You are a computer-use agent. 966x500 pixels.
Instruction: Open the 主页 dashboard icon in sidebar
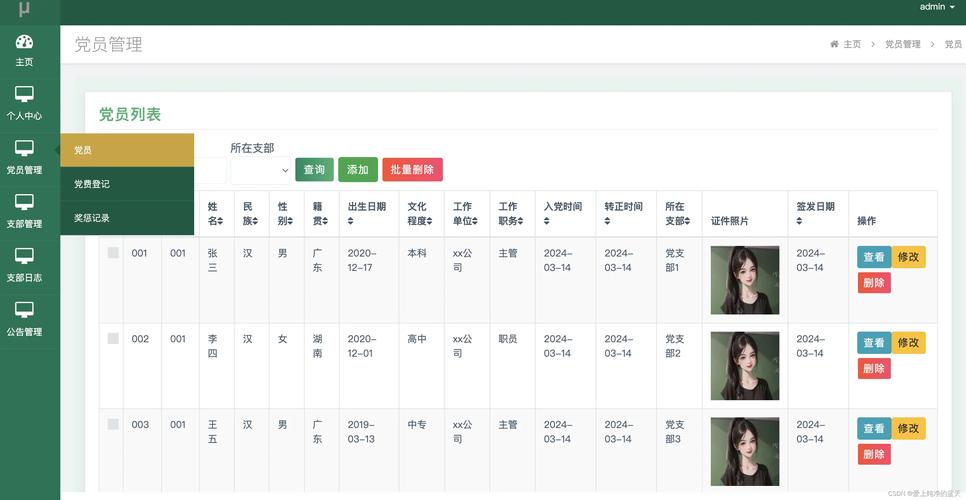coord(24,41)
